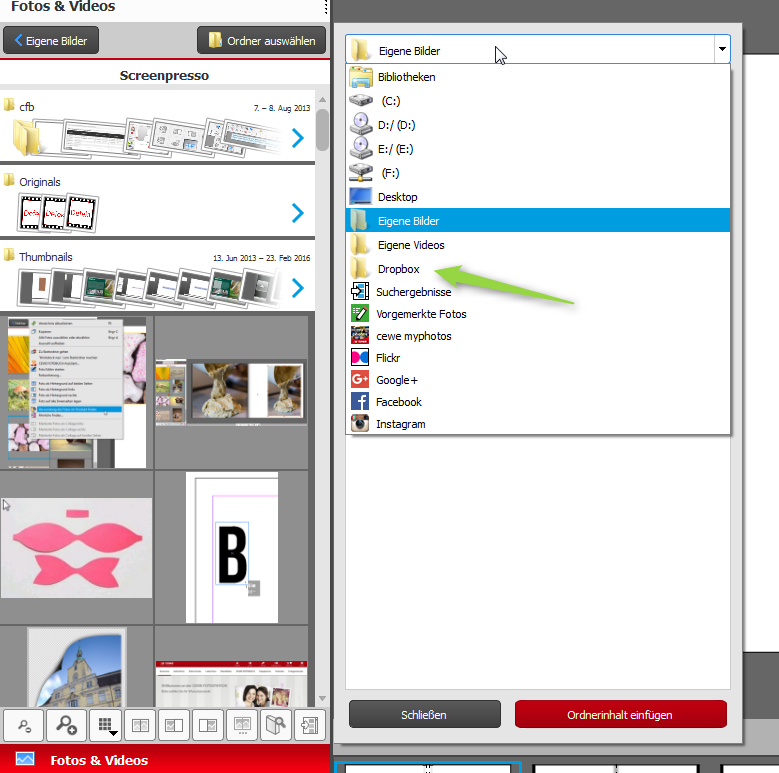779x773 pixels.
Task: Select the D:/ (D:) disc drive icon
Action: (361, 124)
